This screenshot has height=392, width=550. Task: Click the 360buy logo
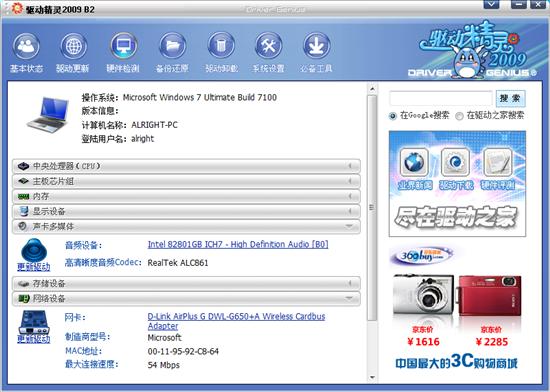pyautogui.click(x=421, y=256)
